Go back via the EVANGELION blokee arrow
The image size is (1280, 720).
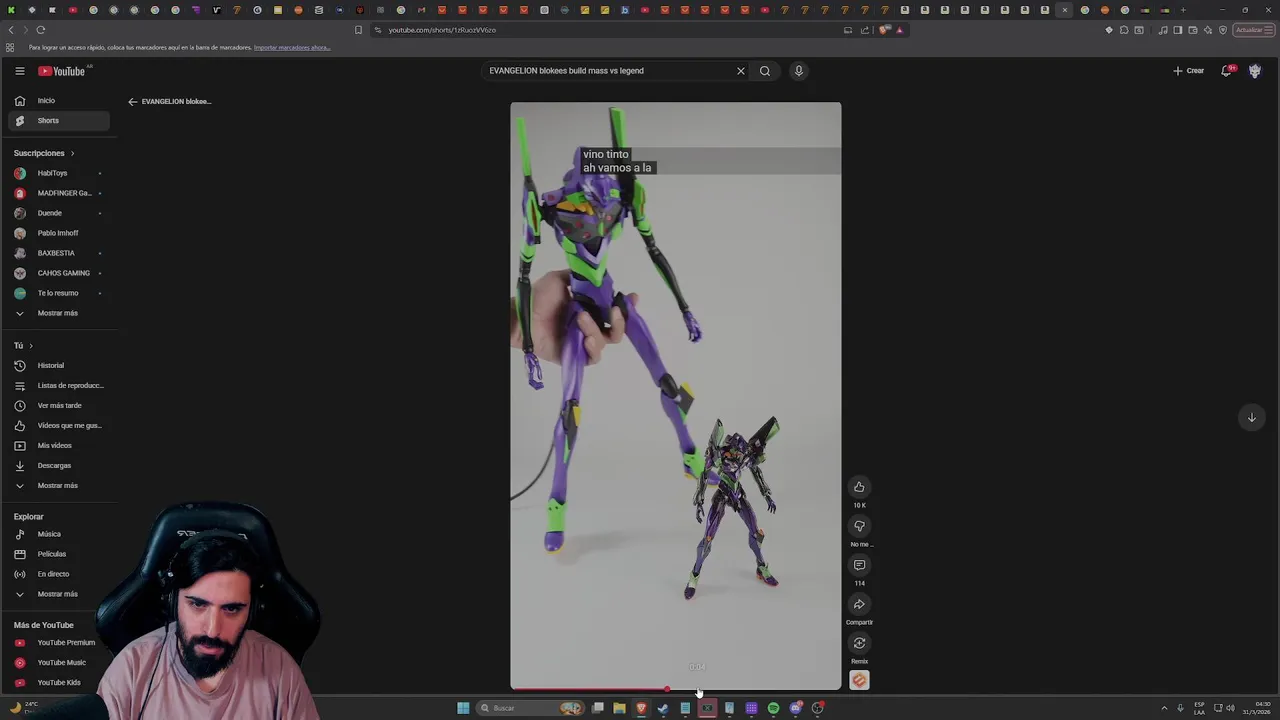click(x=132, y=101)
